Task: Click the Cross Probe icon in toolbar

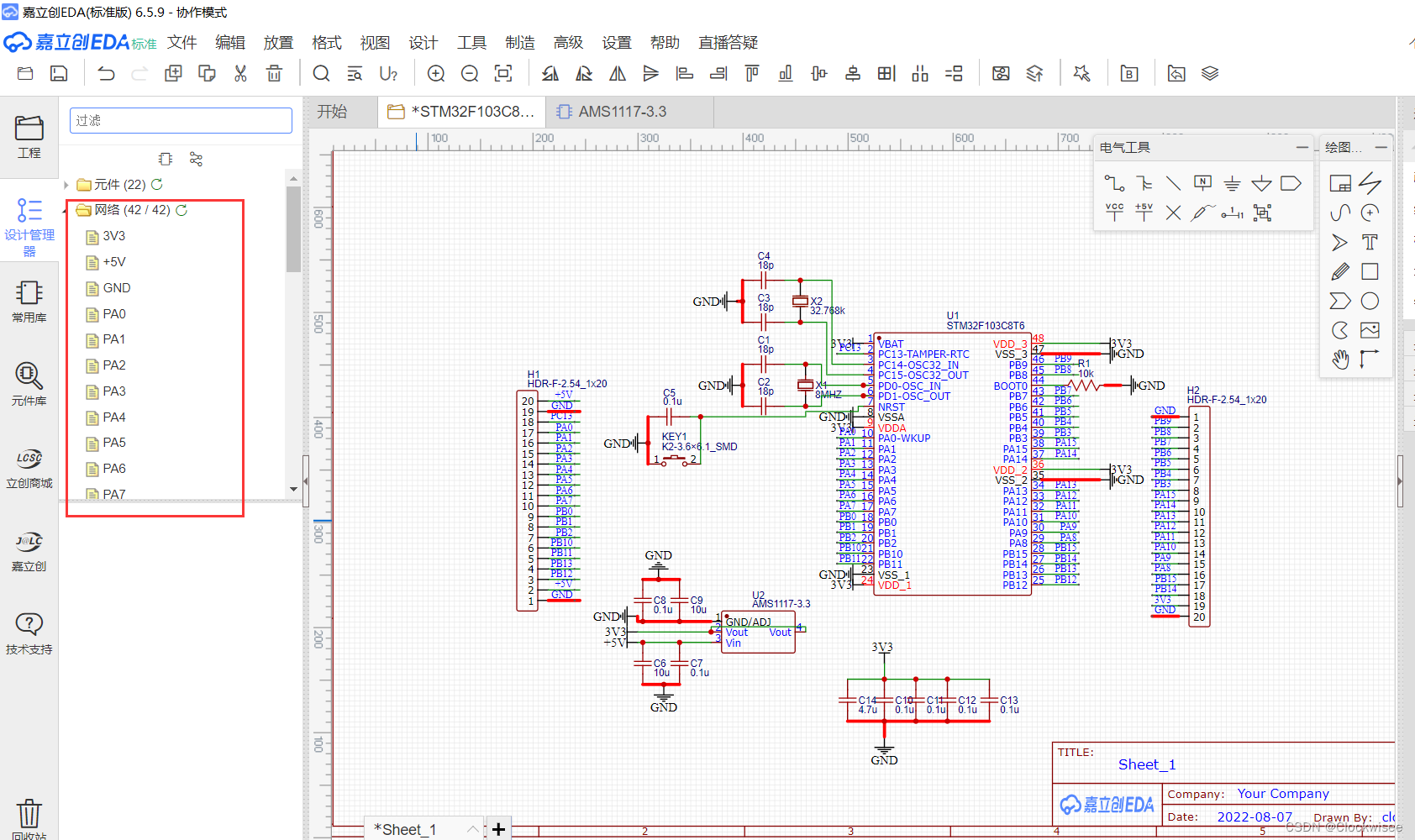Action: tap(1081, 74)
